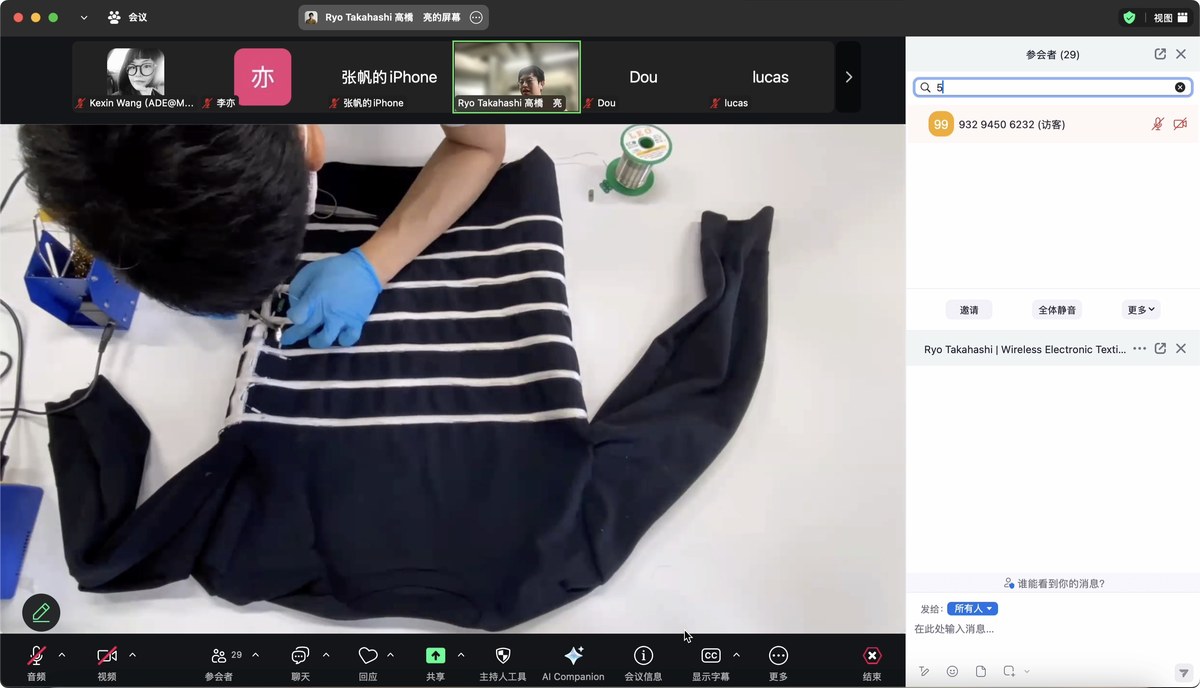This screenshot has width=1200, height=688.
Task: Toggle the video camera button
Action: pos(107,656)
